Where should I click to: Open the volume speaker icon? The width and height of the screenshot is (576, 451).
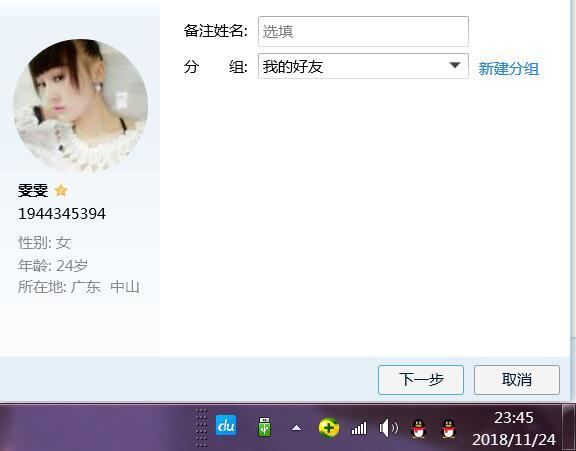click(x=389, y=428)
